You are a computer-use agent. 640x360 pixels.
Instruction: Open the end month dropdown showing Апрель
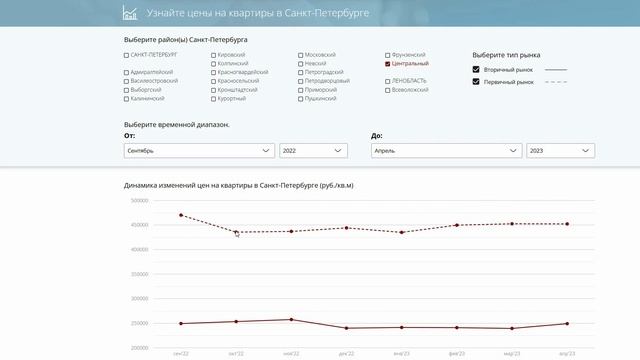(x=447, y=151)
